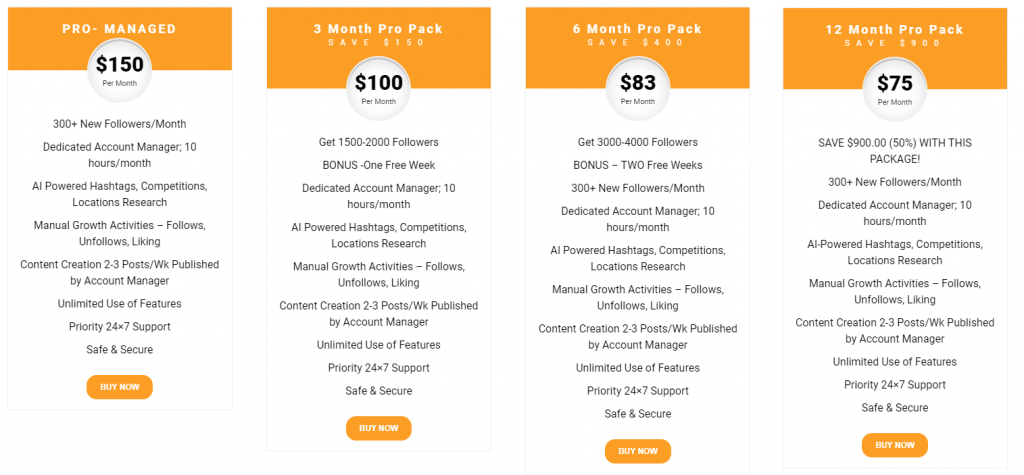Click the $100 per month price circle
Screen dimensions: 1024x475
pos(378,88)
